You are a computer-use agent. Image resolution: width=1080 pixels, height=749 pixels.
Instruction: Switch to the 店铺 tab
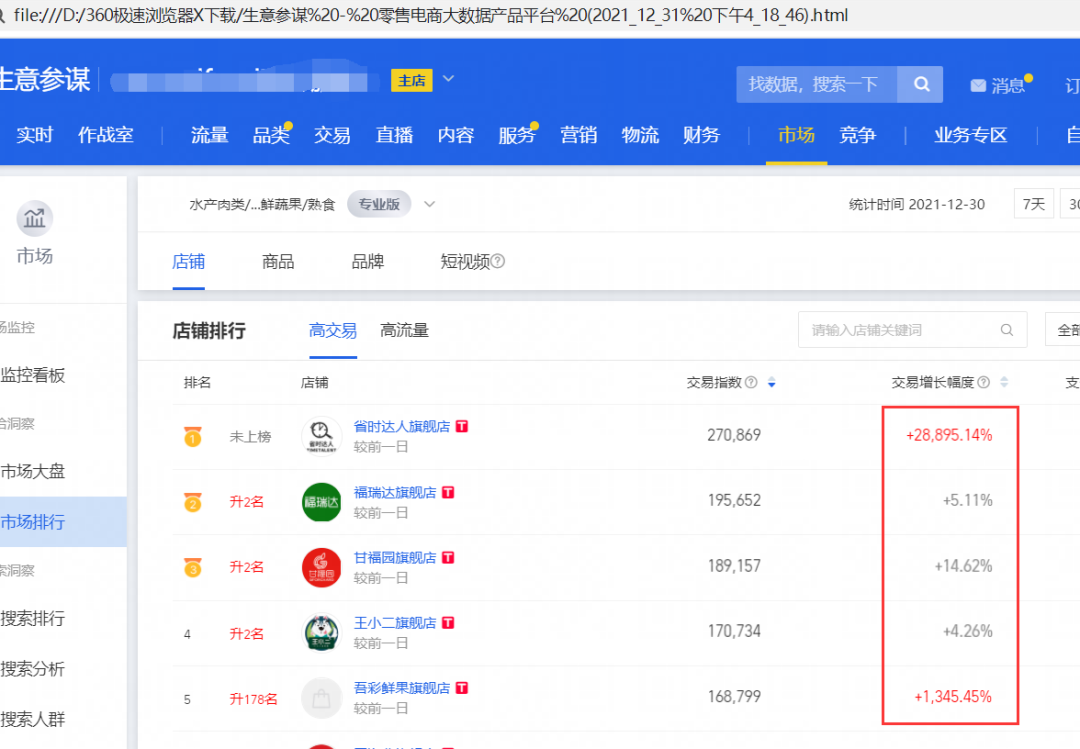click(x=188, y=262)
